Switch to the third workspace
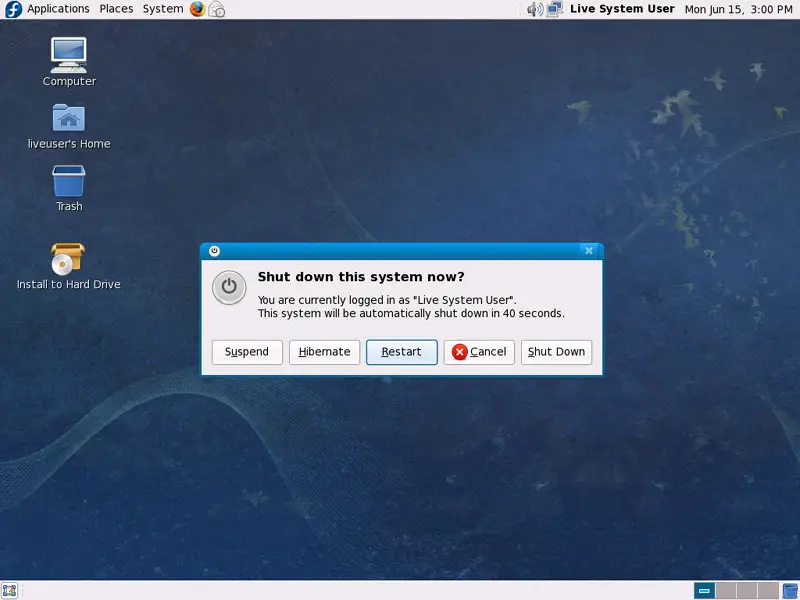The image size is (800, 600). (746, 591)
